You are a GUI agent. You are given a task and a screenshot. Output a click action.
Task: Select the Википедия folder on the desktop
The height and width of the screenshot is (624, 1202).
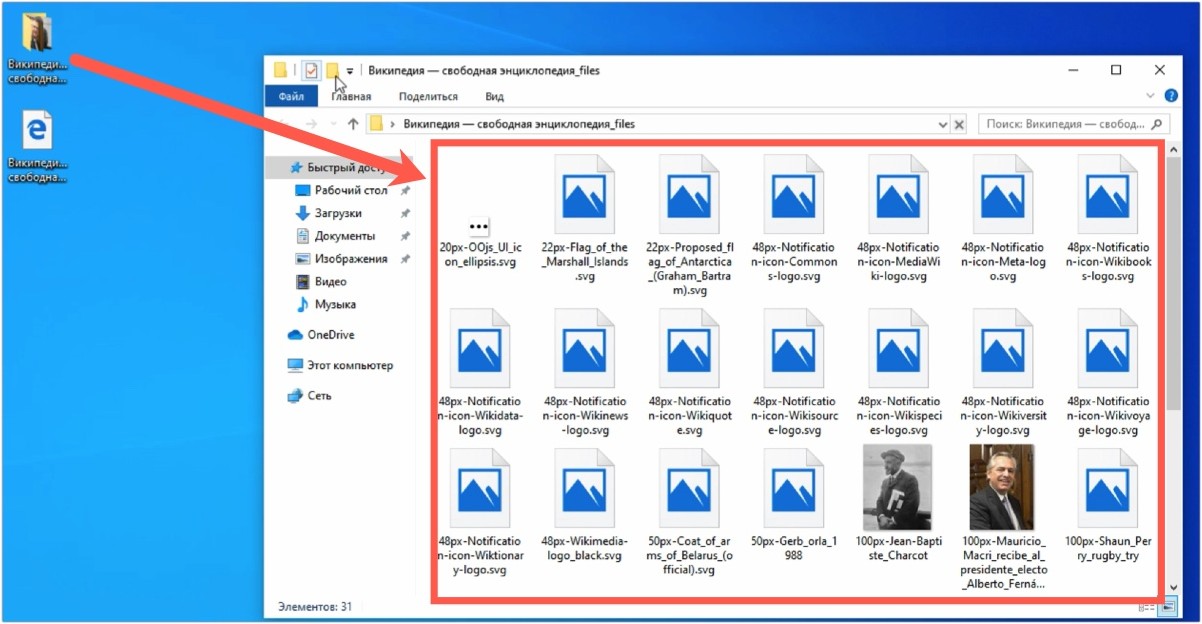click(37, 47)
